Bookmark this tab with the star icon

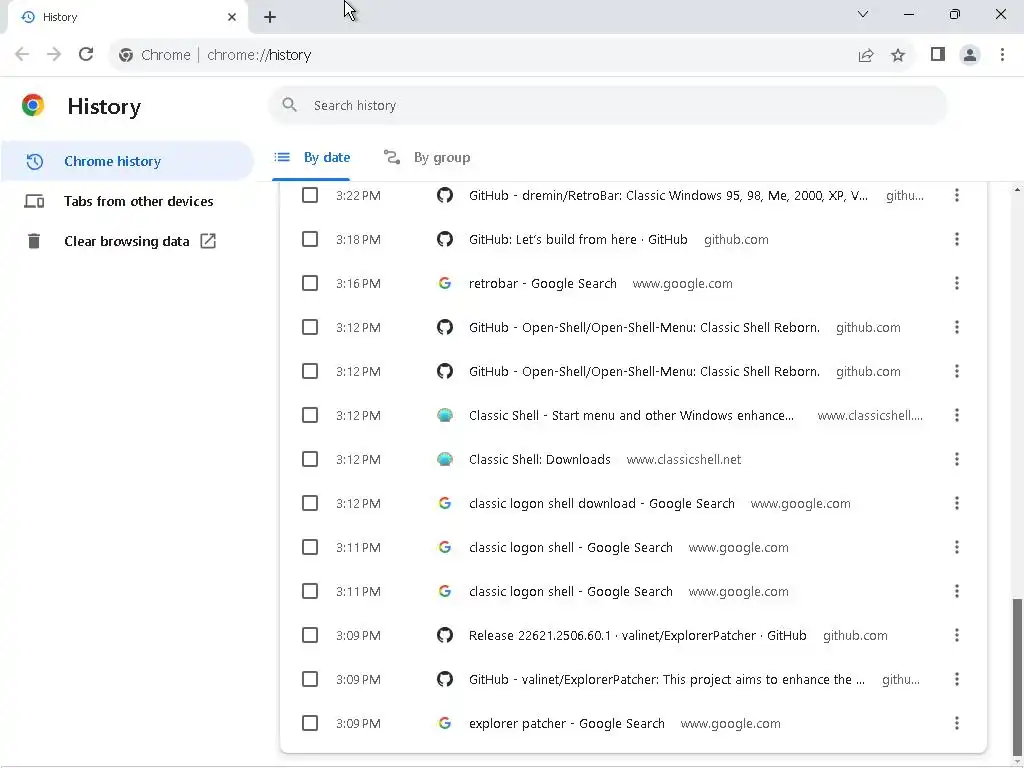tap(898, 55)
